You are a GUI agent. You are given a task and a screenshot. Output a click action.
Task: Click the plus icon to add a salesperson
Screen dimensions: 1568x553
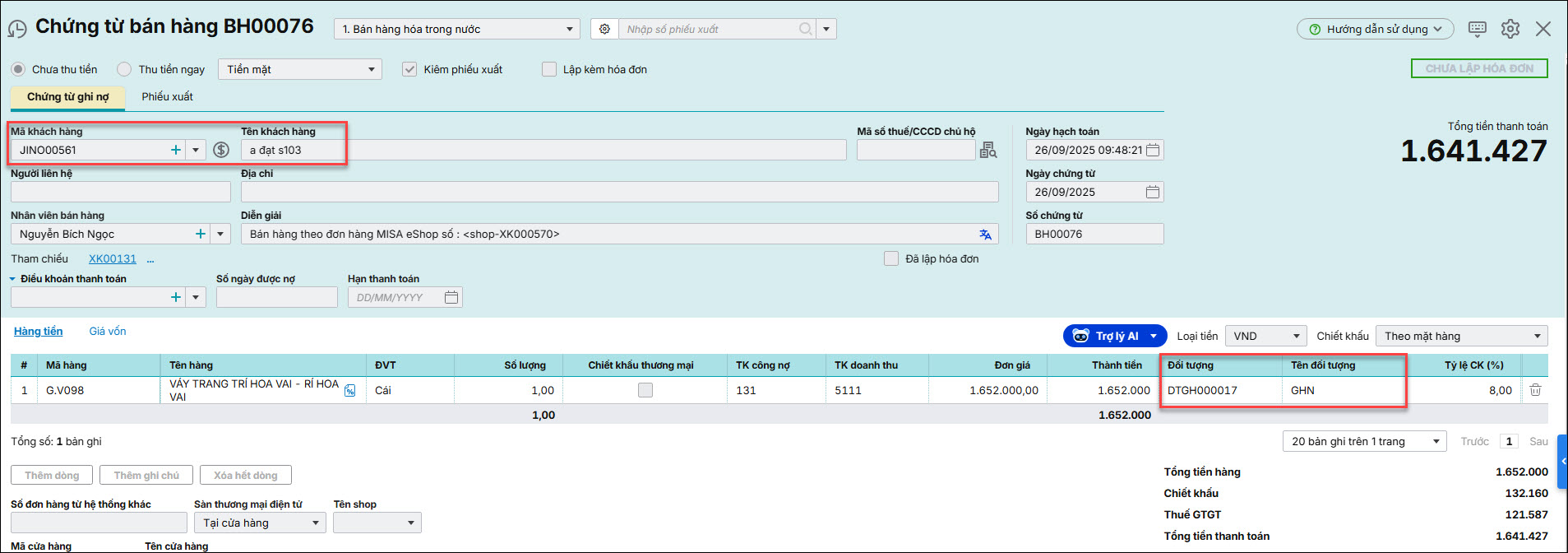pos(200,234)
